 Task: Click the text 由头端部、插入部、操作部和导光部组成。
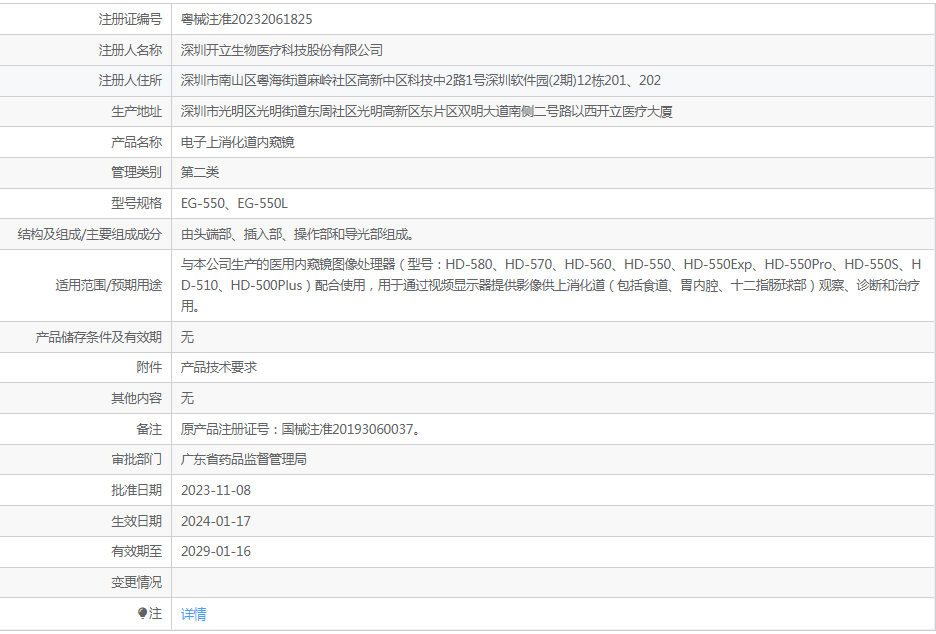pos(298,235)
